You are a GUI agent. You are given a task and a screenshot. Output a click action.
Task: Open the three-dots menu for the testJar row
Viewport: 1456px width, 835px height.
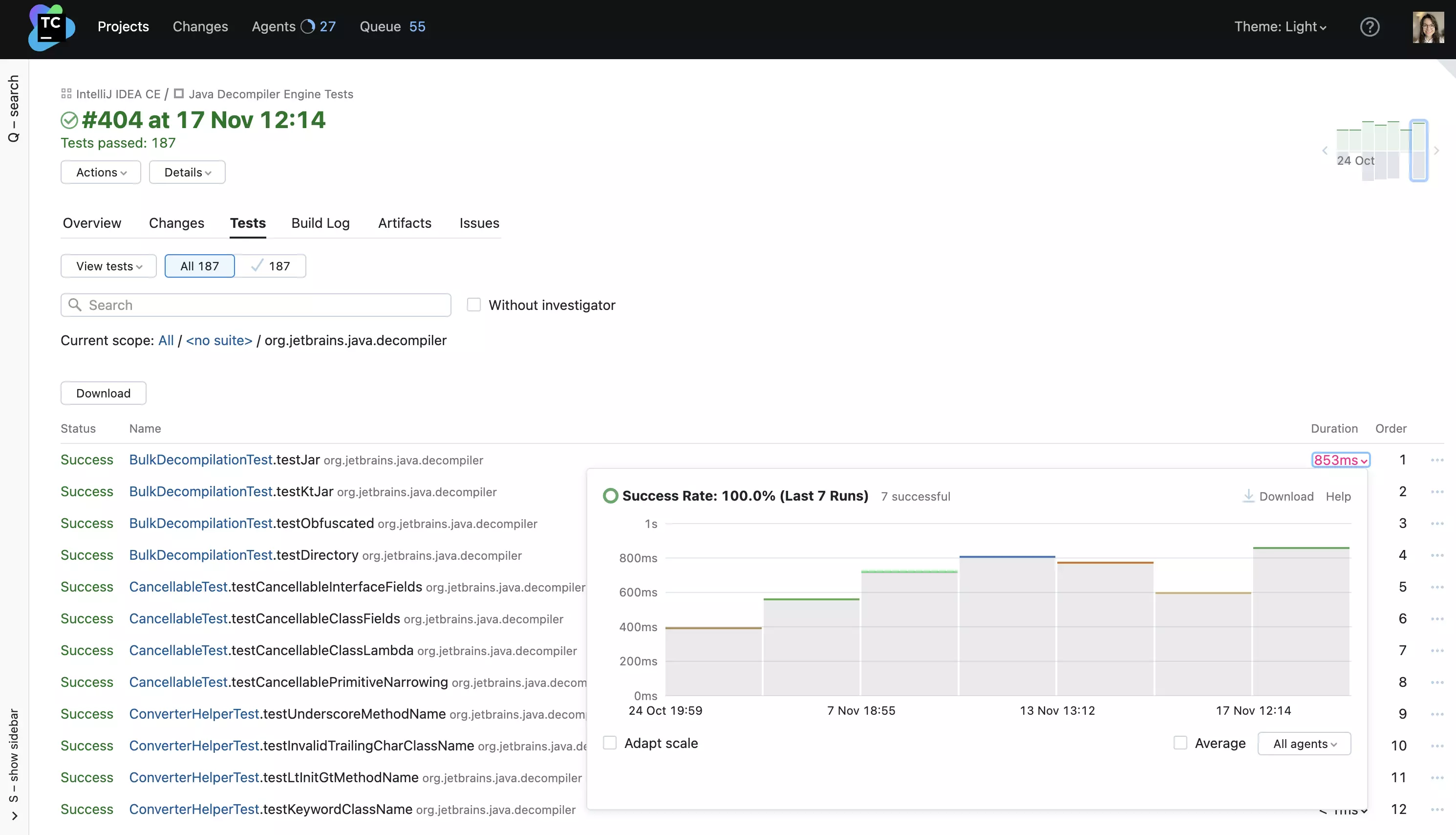(1436, 460)
